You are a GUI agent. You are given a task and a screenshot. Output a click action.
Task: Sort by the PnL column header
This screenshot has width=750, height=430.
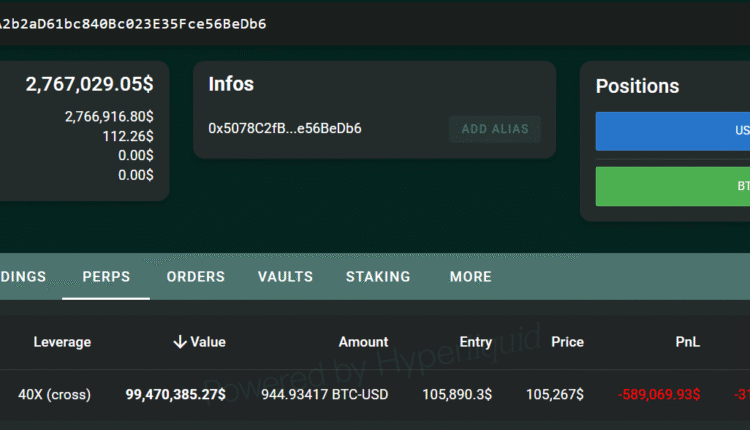687,342
